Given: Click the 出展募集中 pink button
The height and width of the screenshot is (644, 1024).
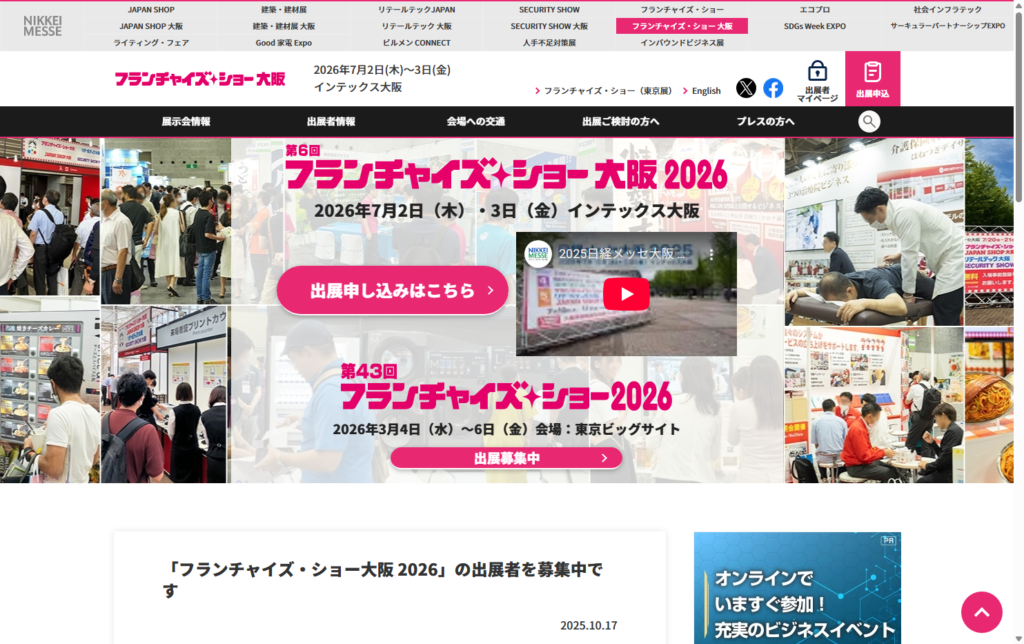Looking at the screenshot, I should point(506,458).
